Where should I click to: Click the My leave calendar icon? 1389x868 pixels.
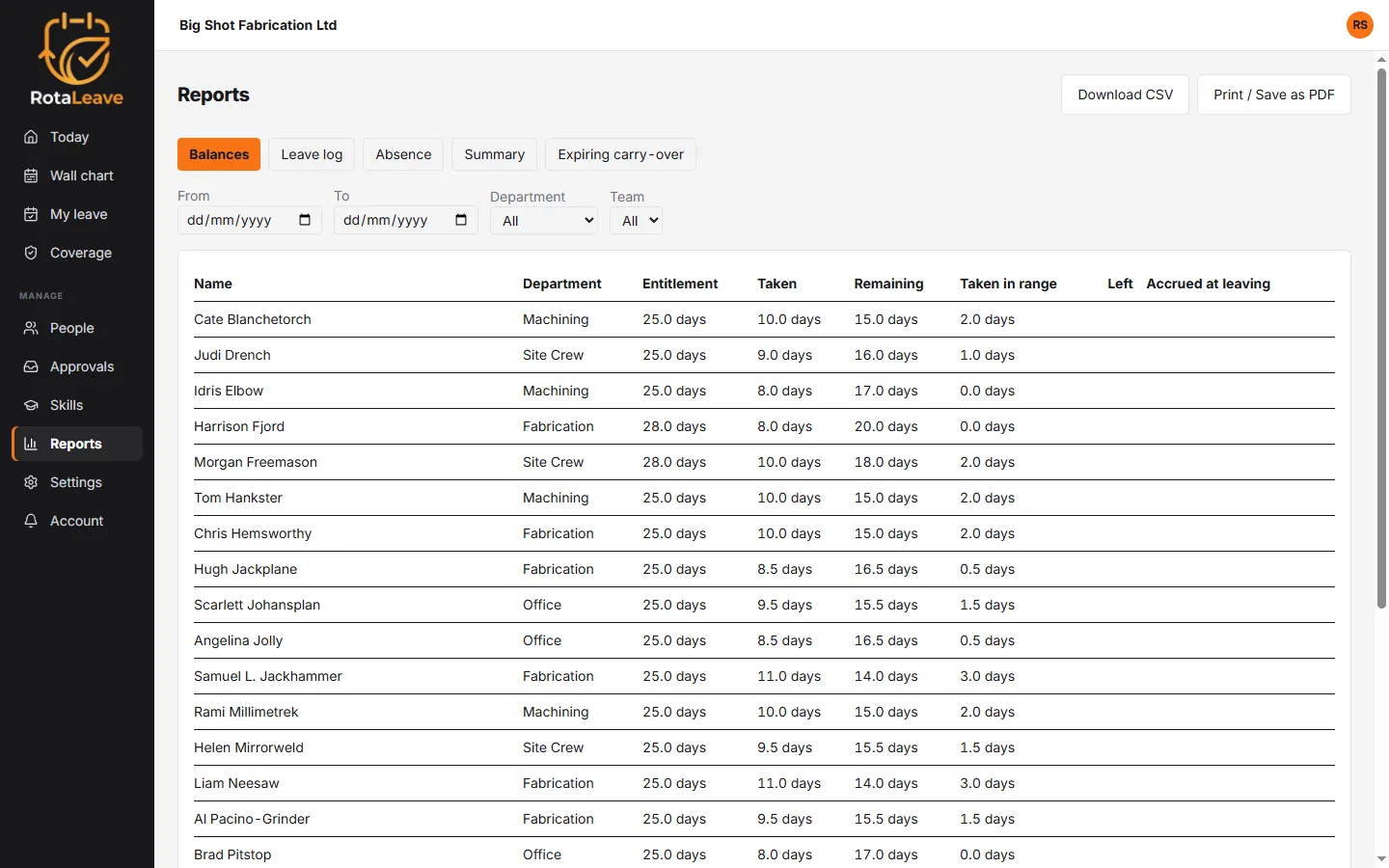point(31,214)
